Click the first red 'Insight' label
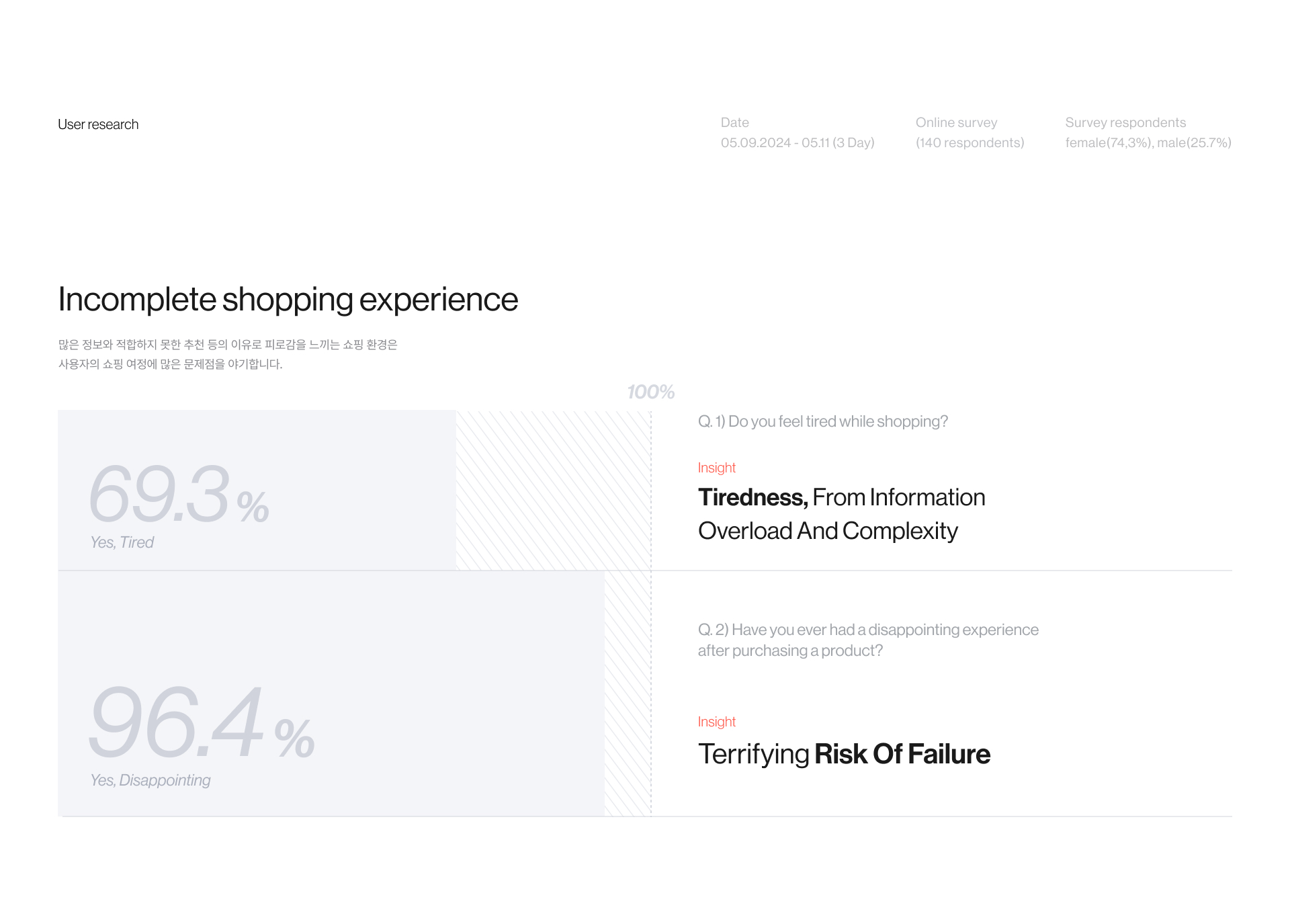Viewport: 1290px width, 924px height. [x=716, y=468]
